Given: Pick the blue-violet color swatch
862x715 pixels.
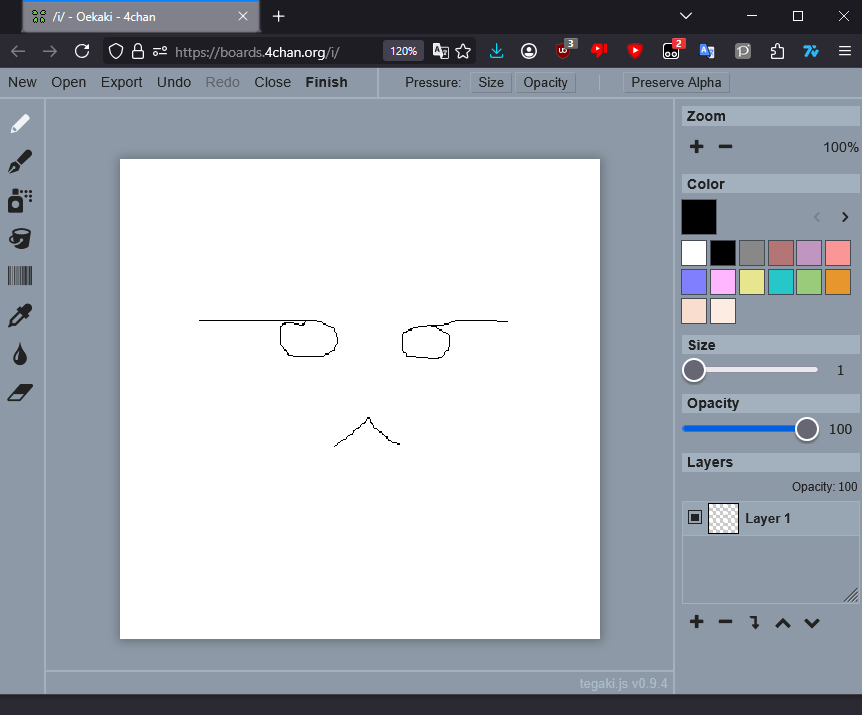Looking at the screenshot, I should point(694,282).
